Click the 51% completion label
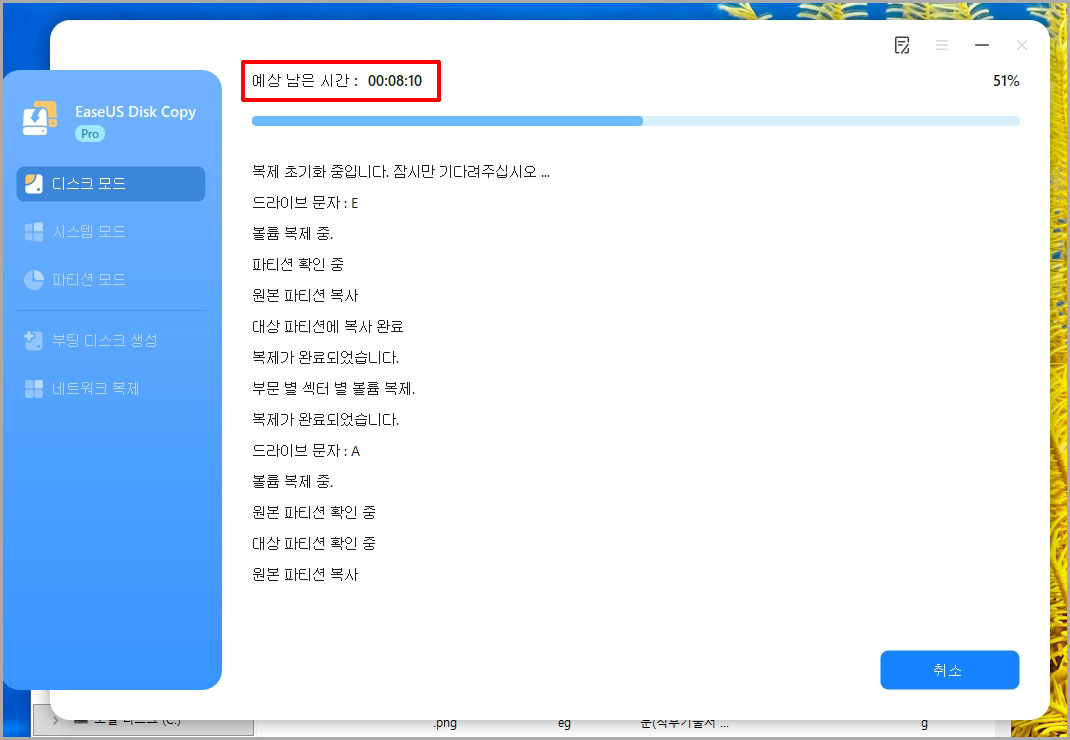 coord(1005,80)
